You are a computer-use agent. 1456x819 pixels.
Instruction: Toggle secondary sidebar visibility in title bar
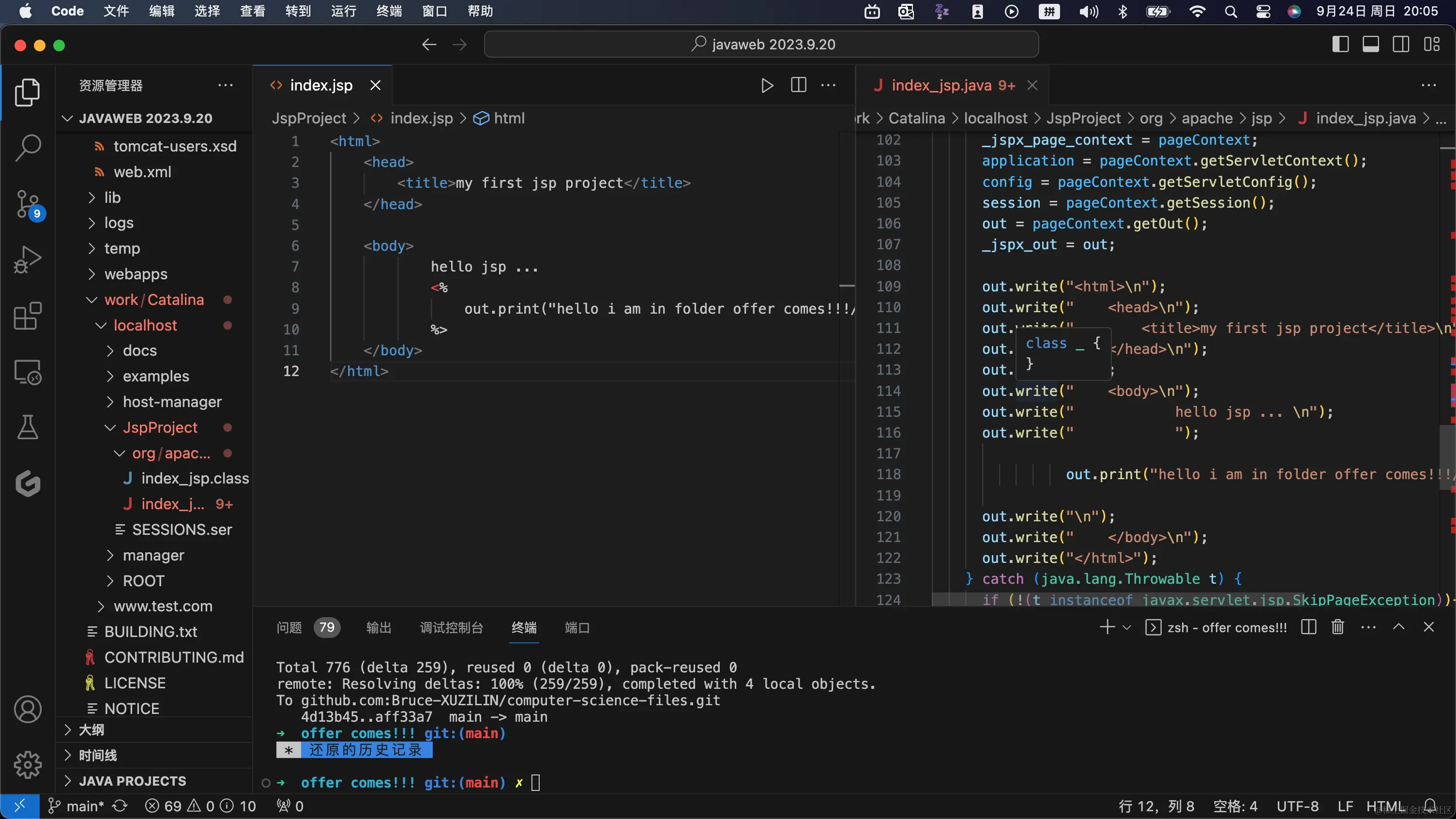coord(1401,44)
